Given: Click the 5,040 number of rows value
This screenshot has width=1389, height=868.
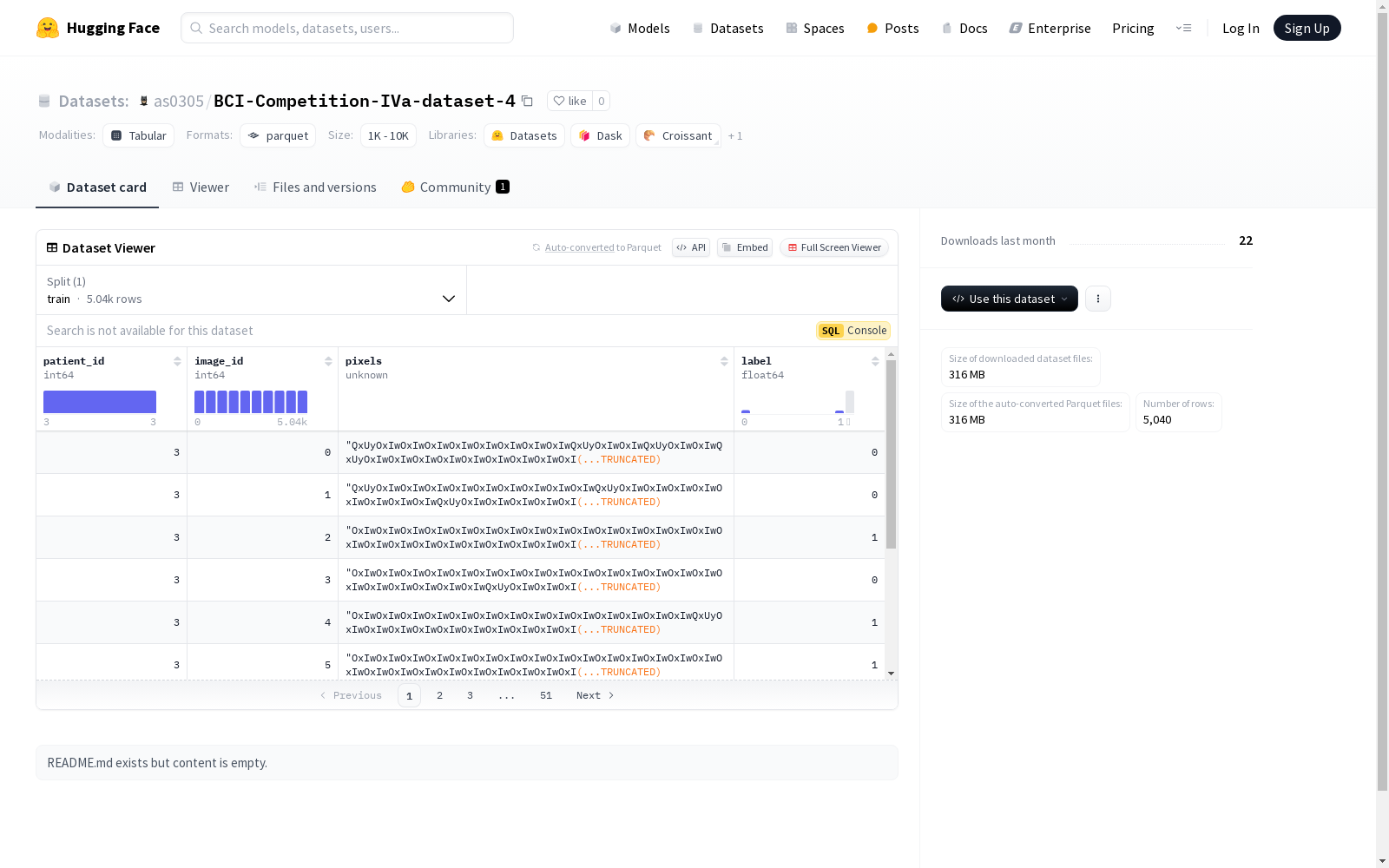Looking at the screenshot, I should tap(1157, 420).
